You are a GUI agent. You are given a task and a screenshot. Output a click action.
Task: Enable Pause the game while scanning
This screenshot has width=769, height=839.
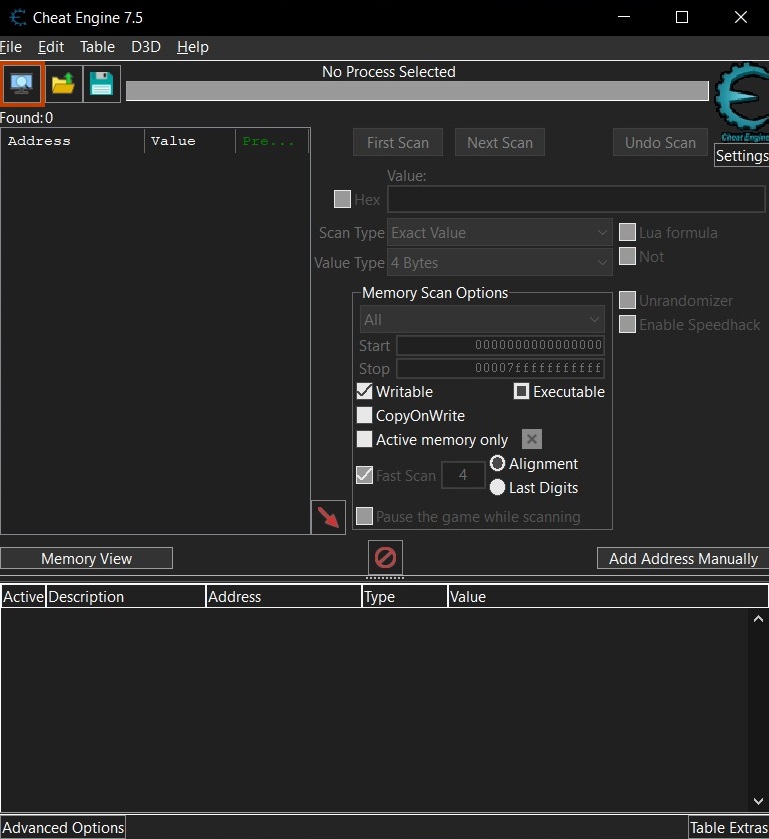click(364, 516)
